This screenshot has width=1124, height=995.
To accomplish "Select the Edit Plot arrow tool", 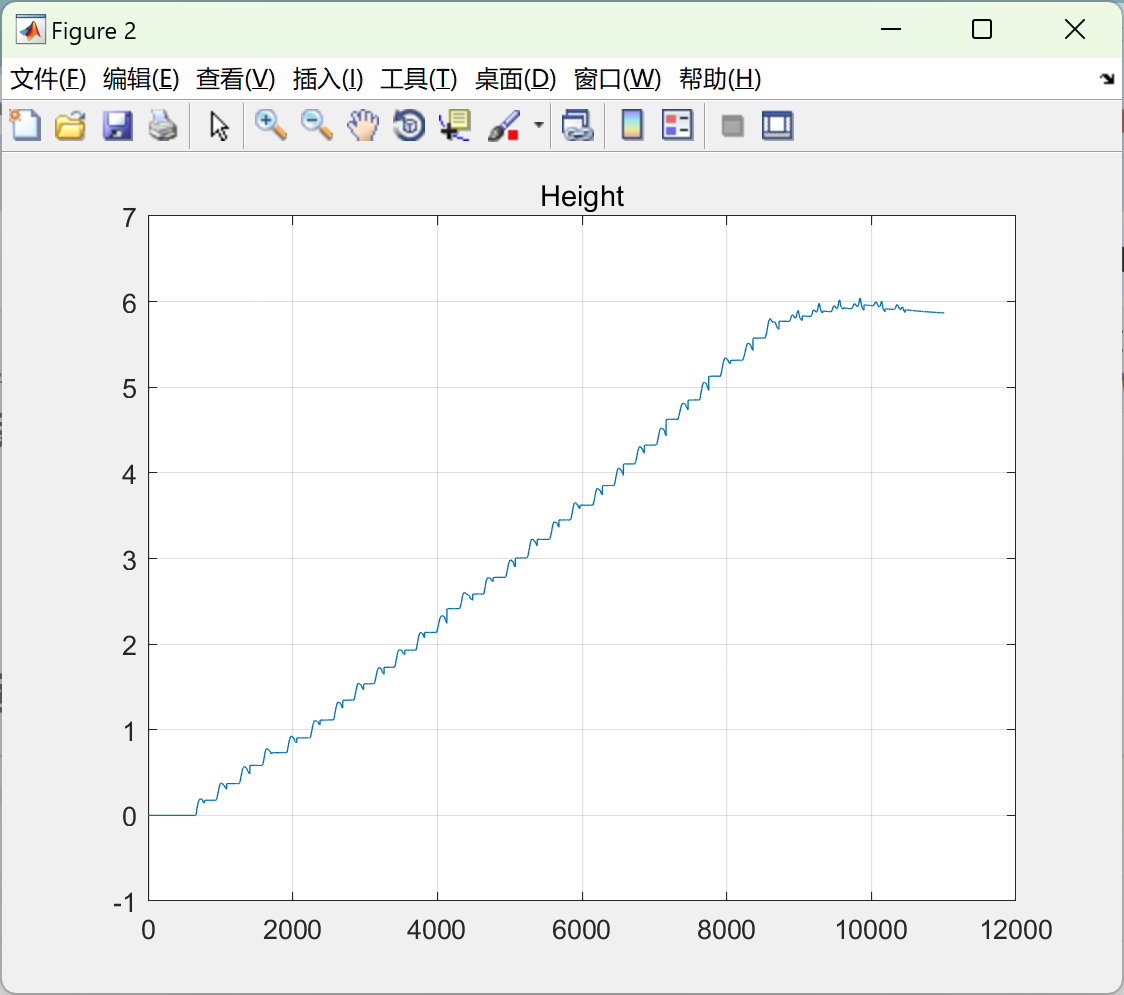I will [219, 125].
